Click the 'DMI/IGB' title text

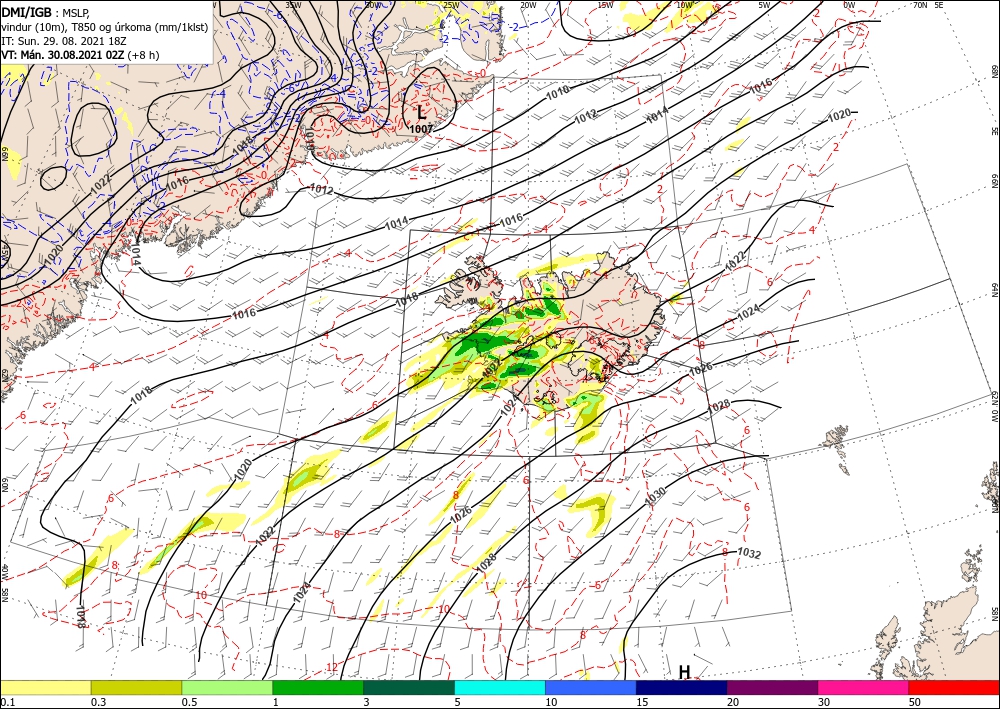[x=27, y=11]
